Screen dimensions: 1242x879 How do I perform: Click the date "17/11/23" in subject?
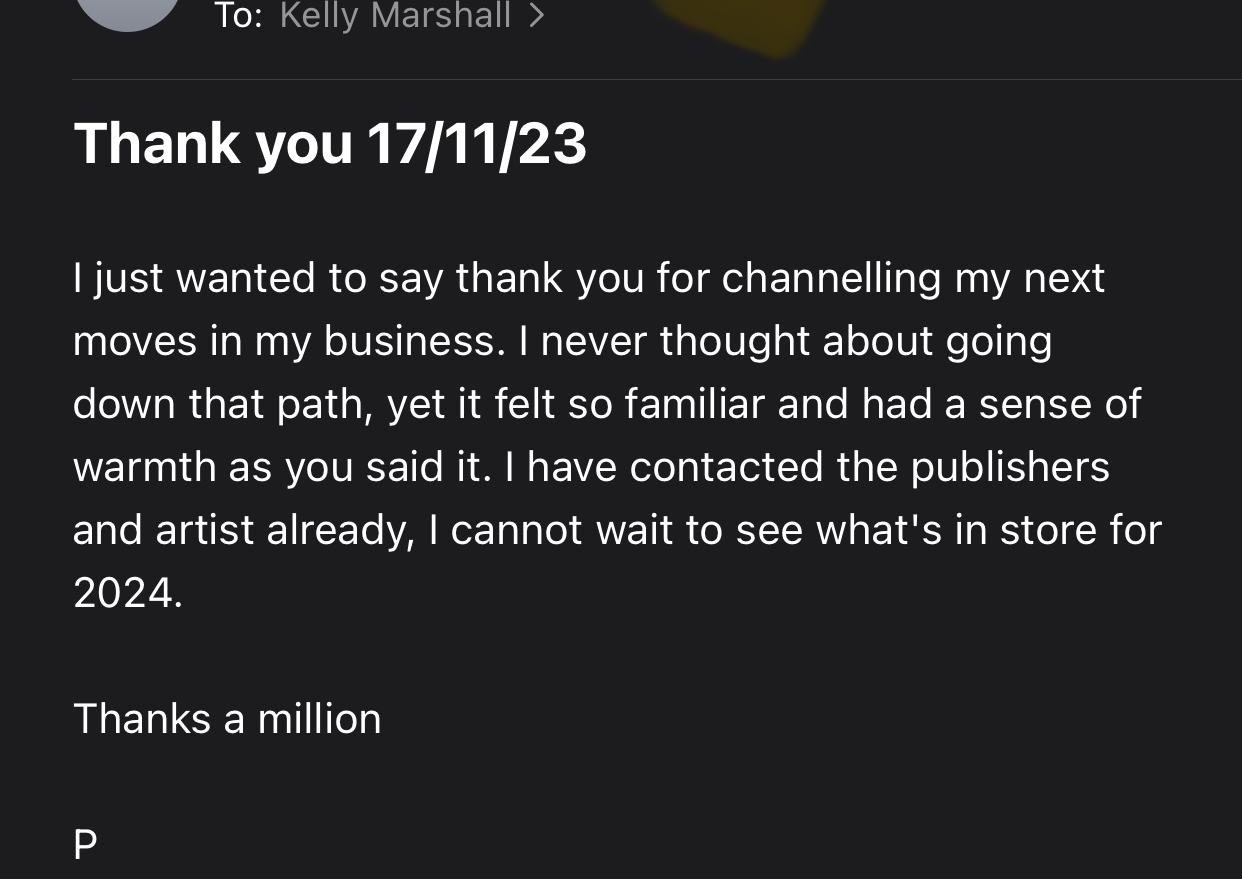pyautogui.click(x=477, y=143)
